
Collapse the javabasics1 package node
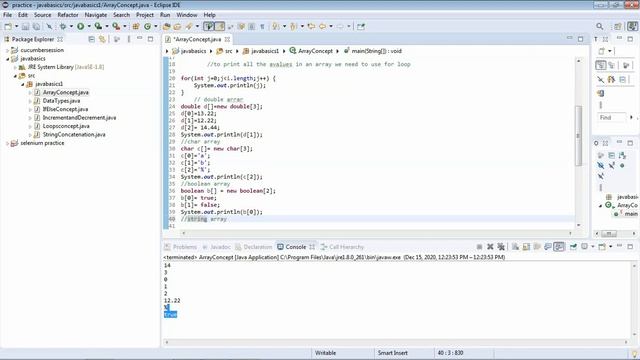tap(23, 84)
